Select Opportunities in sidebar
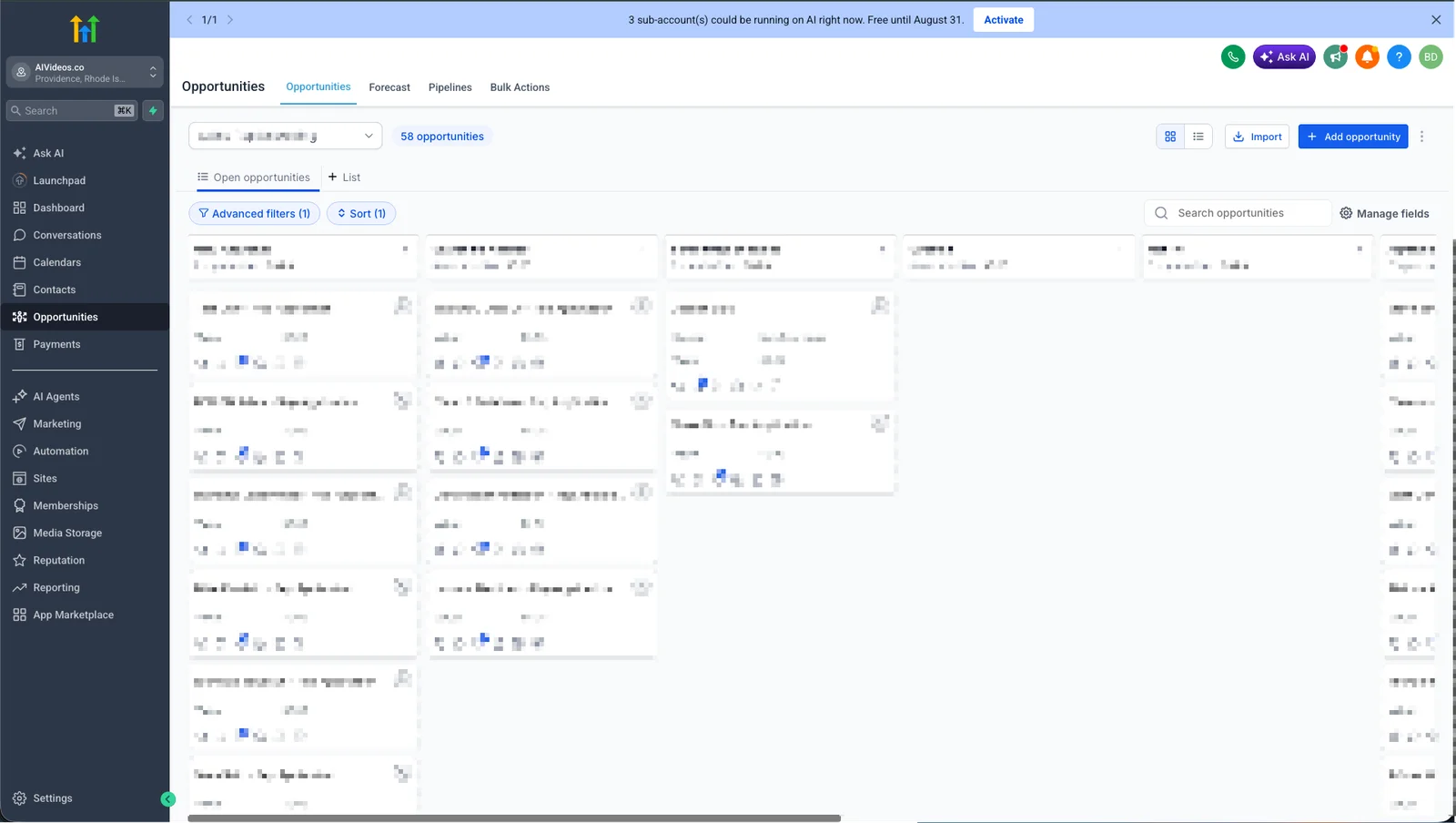Screen dimensions: 1456x823 click(85, 317)
